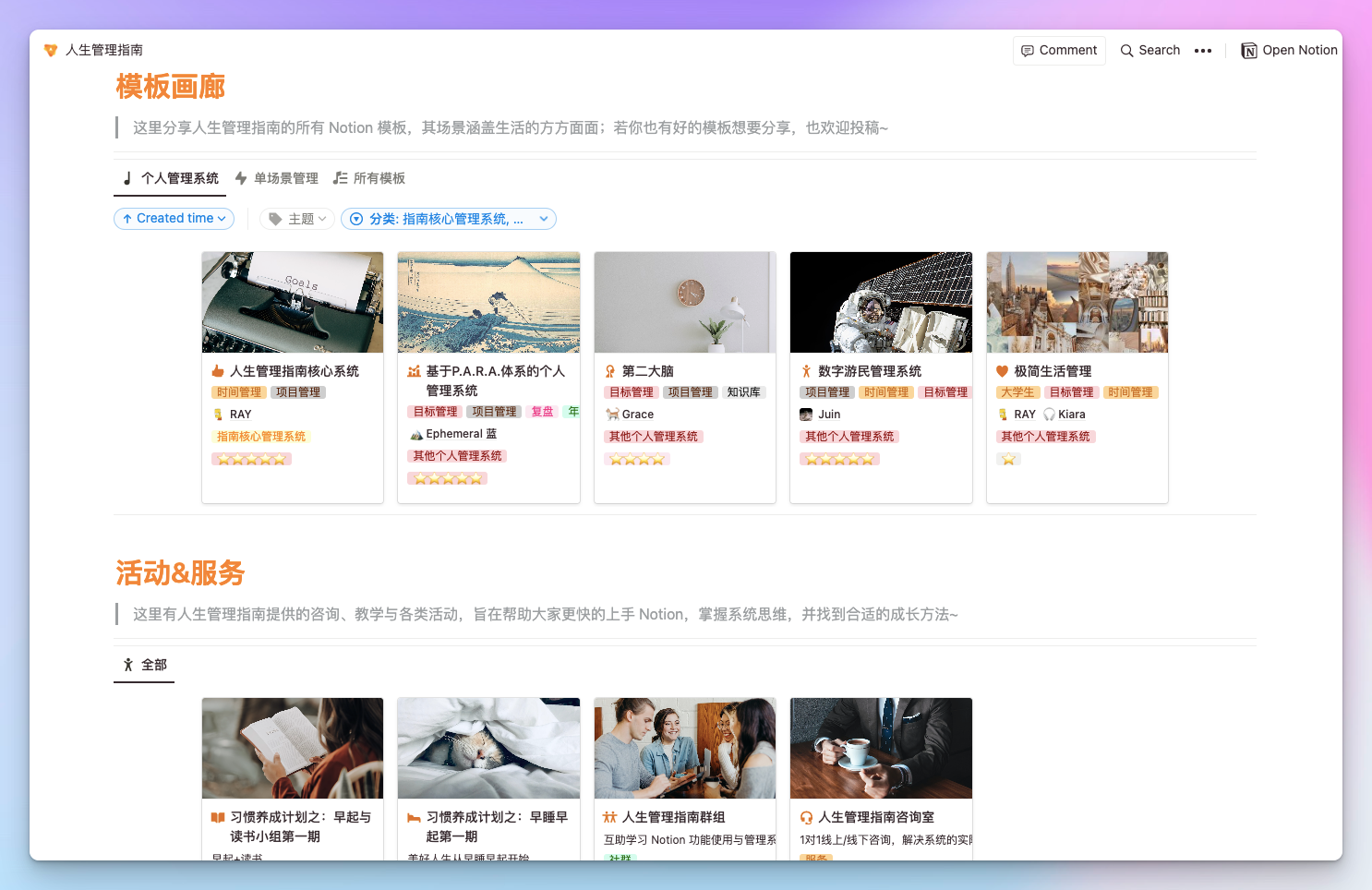The width and height of the screenshot is (1372, 890).
Task: Switch to the 所有模板 tab
Action: tap(379, 177)
